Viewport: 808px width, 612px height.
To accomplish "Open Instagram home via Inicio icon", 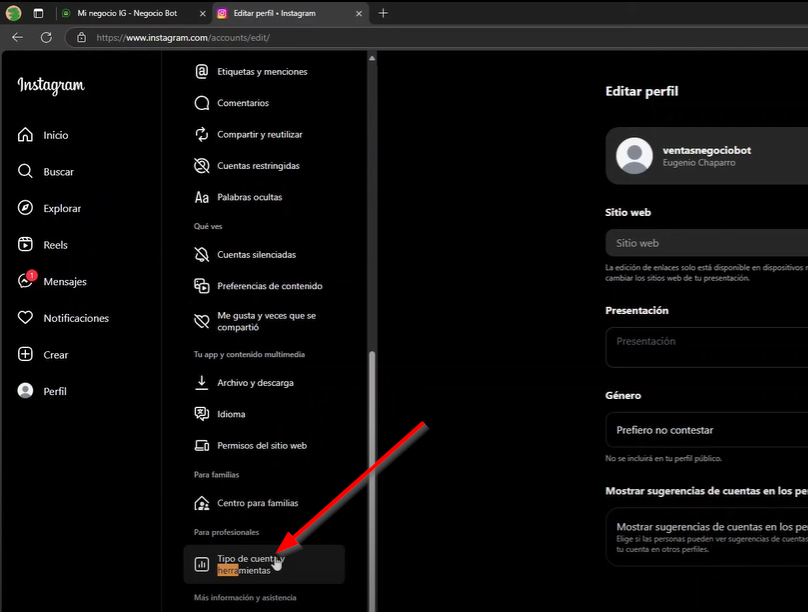I will [x=25, y=135].
